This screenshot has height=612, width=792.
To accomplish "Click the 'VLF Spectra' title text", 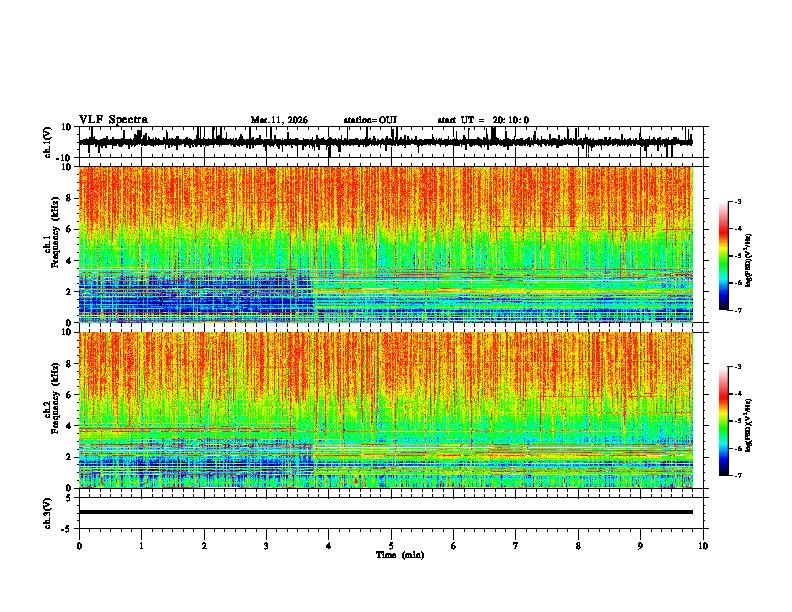I will [113, 120].
